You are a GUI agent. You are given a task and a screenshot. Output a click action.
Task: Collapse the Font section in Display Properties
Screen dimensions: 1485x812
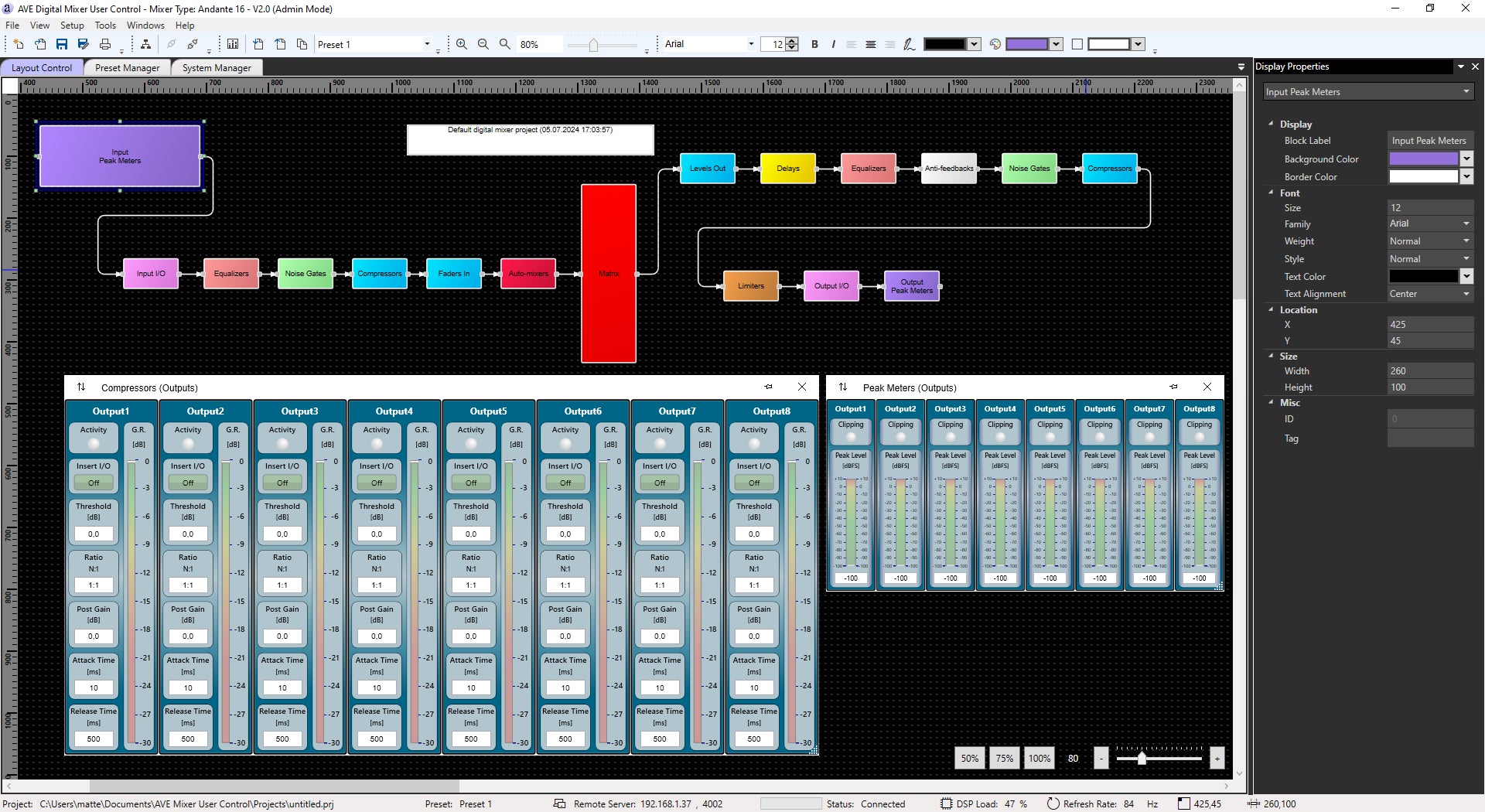(x=1271, y=193)
